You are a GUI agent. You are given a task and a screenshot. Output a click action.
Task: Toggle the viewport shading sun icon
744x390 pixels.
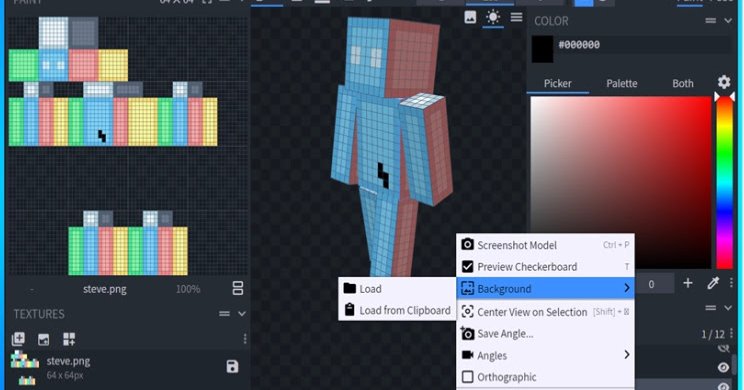pyautogui.click(x=493, y=18)
